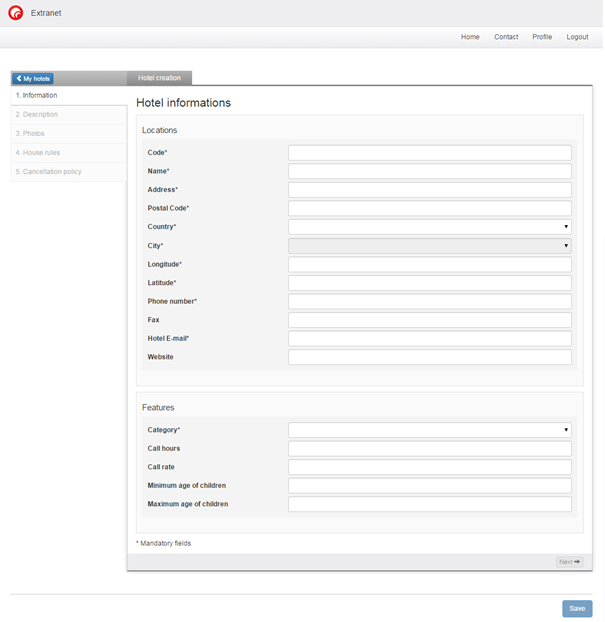Select the Hotel creation tab
The width and height of the screenshot is (605, 622).
pos(159,78)
